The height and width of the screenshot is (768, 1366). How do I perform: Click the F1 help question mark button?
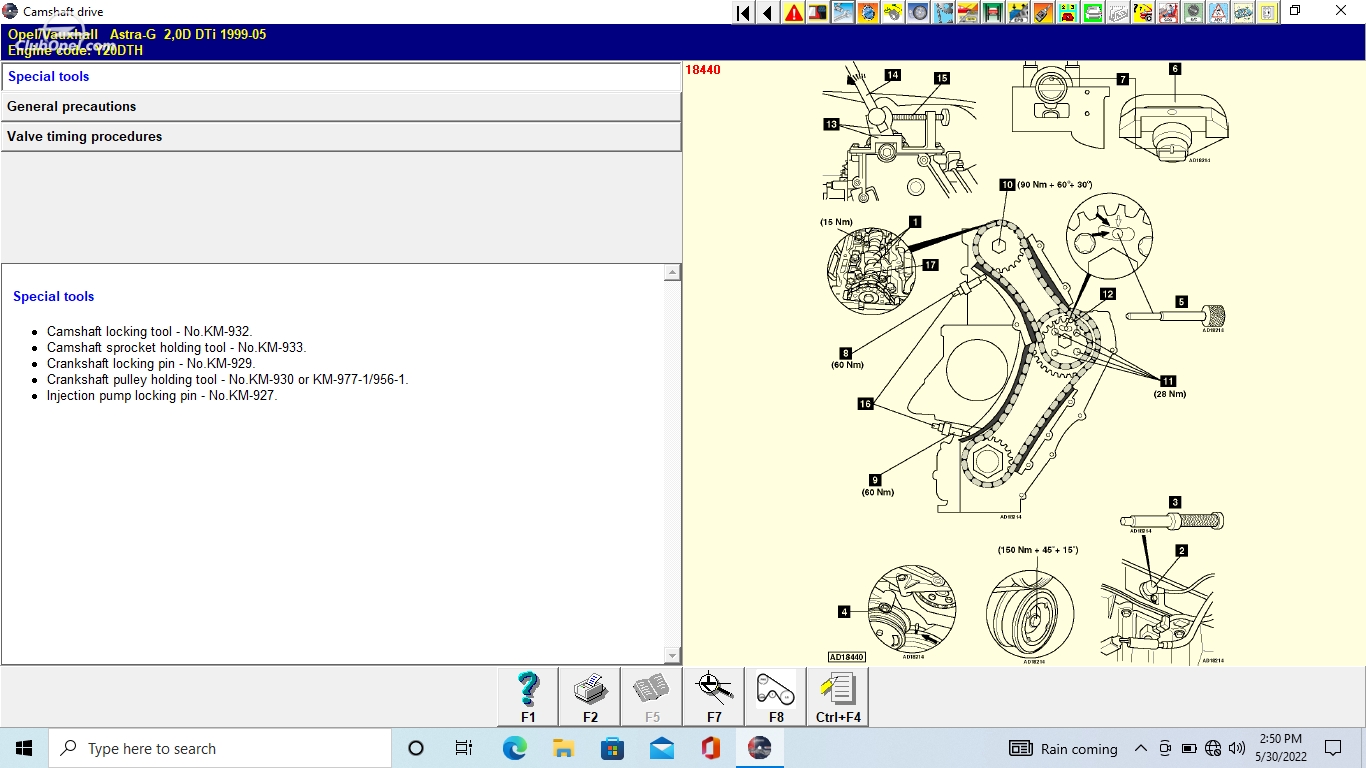pos(528,697)
